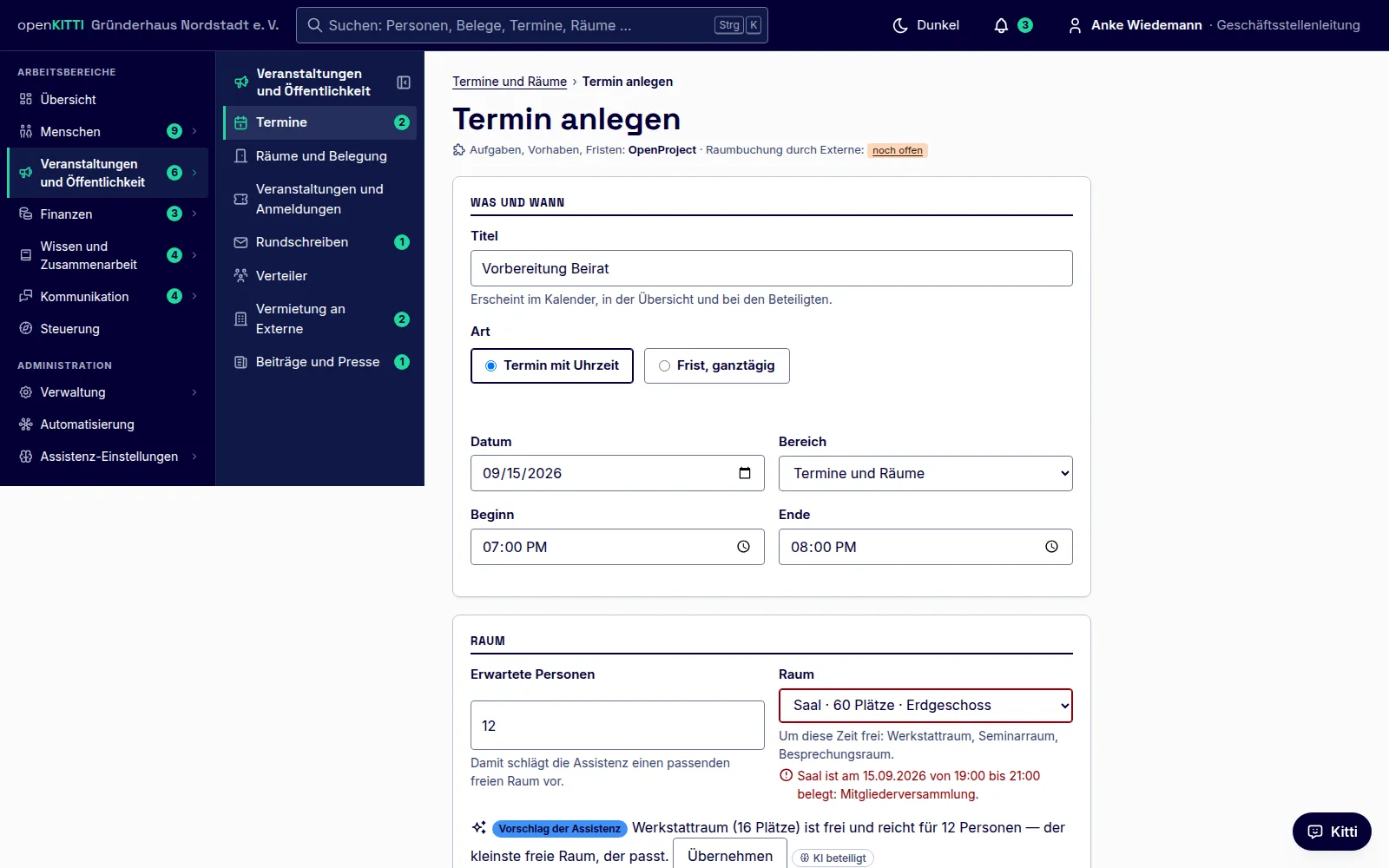Click the Finanzen coins icon

click(x=26, y=214)
